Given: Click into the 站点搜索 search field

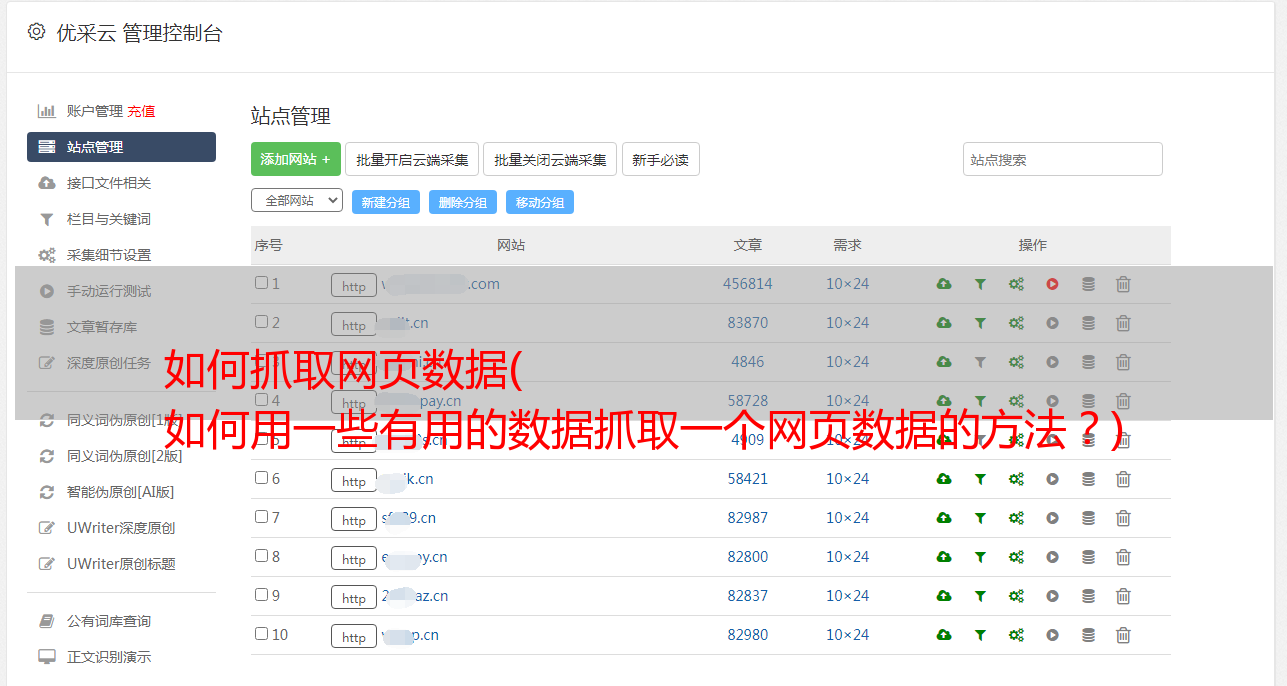Looking at the screenshot, I should pyautogui.click(x=1063, y=159).
